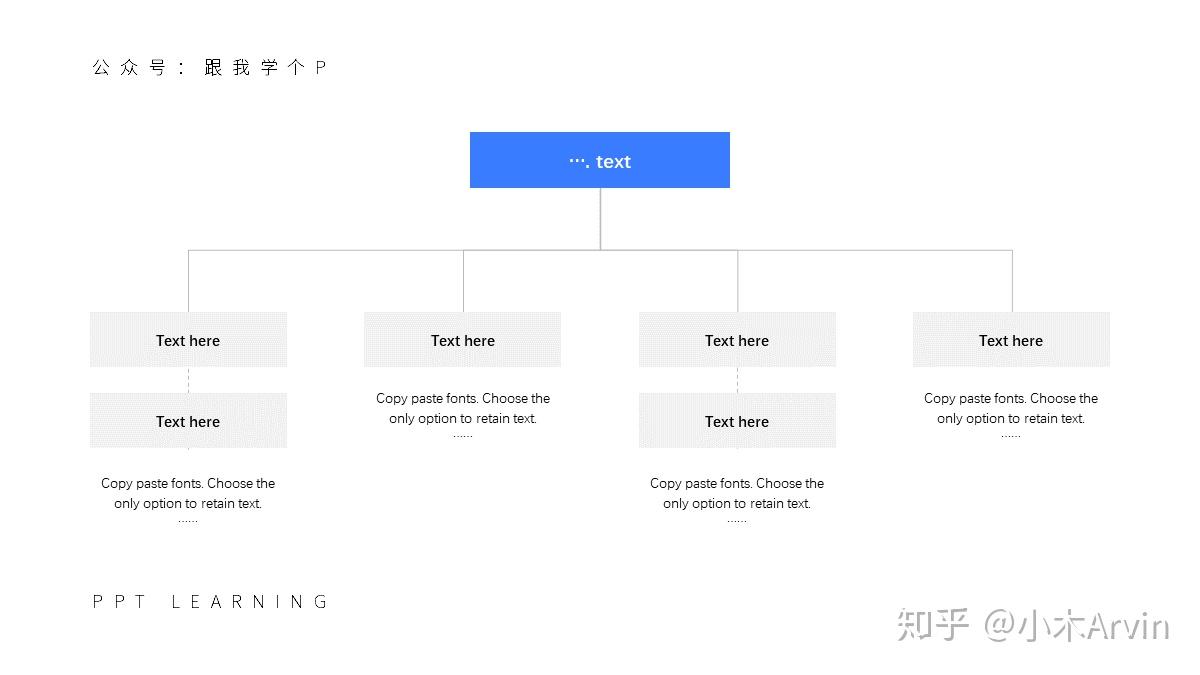The image size is (1200, 675).
Task: Click the paragraph text under the second column
Action: 463,408
